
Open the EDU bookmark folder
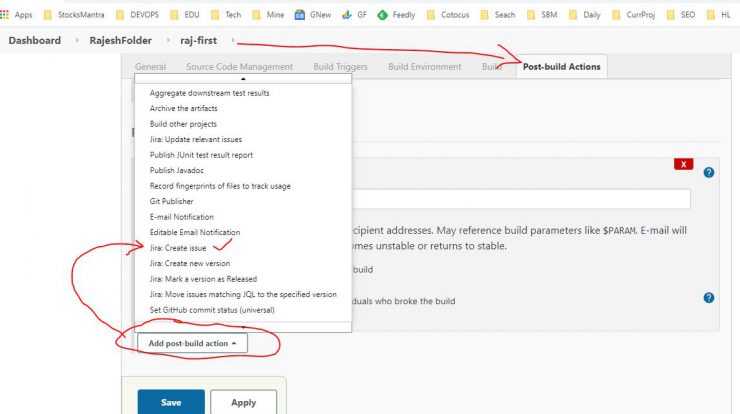click(x=185, y=15)
